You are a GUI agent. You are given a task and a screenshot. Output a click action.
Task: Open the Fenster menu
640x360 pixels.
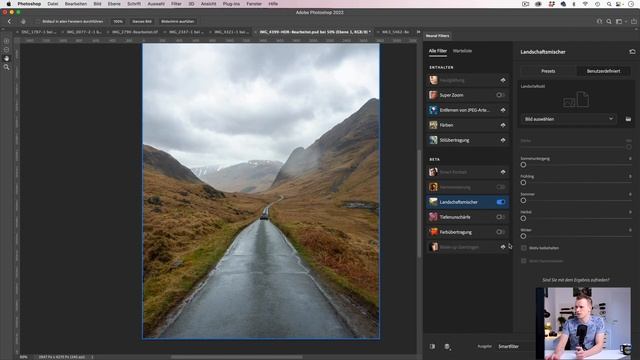pos(254,4)
